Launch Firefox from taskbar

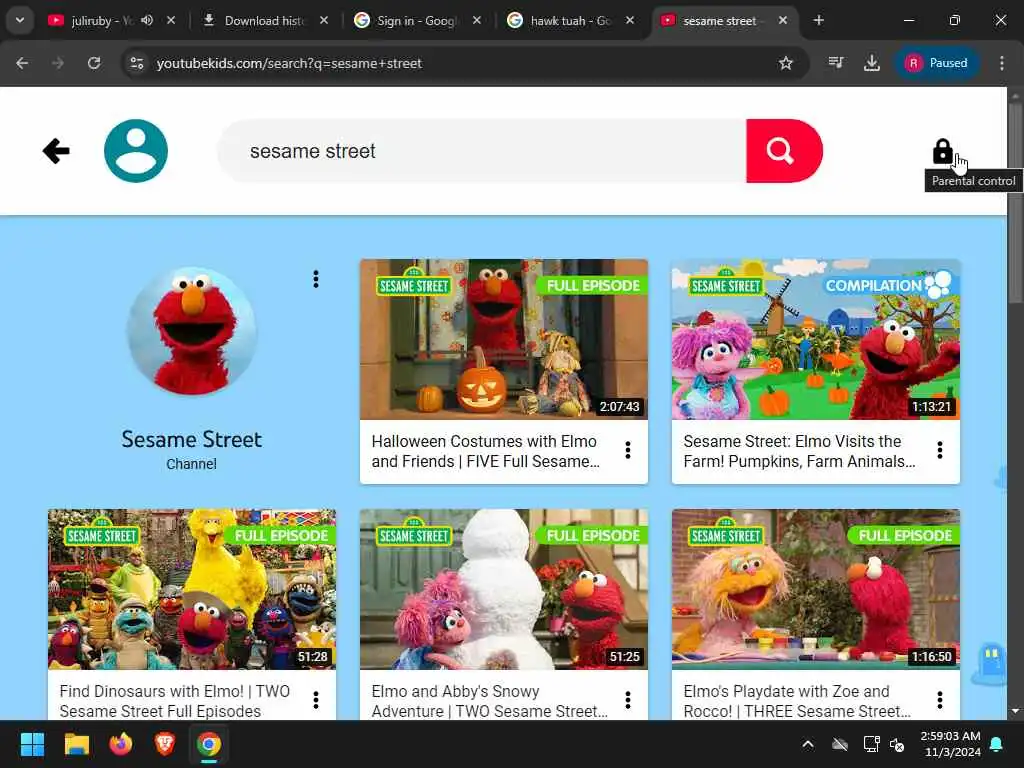121,744
